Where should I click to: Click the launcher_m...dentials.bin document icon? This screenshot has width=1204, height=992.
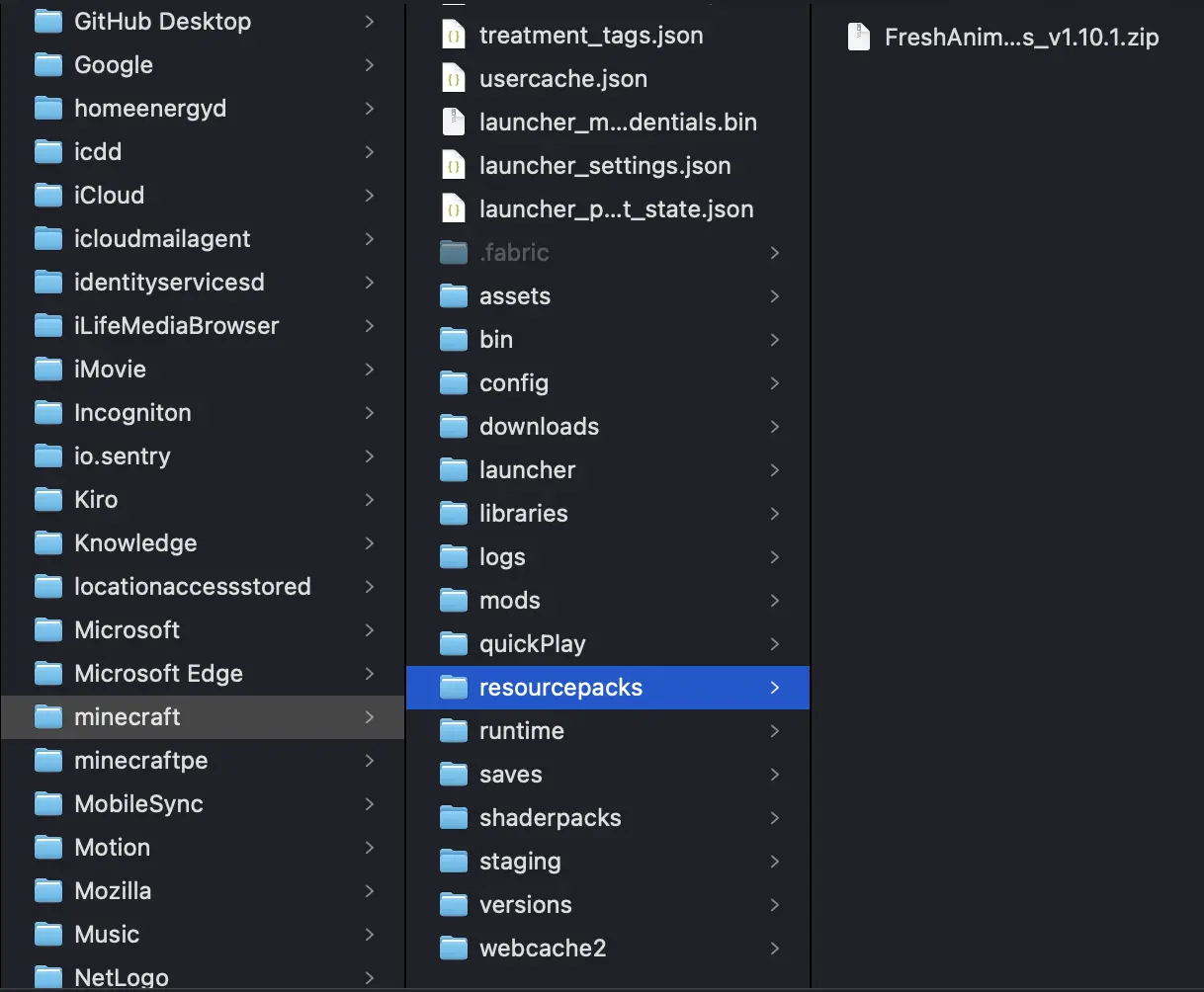[x=454, y=122]
